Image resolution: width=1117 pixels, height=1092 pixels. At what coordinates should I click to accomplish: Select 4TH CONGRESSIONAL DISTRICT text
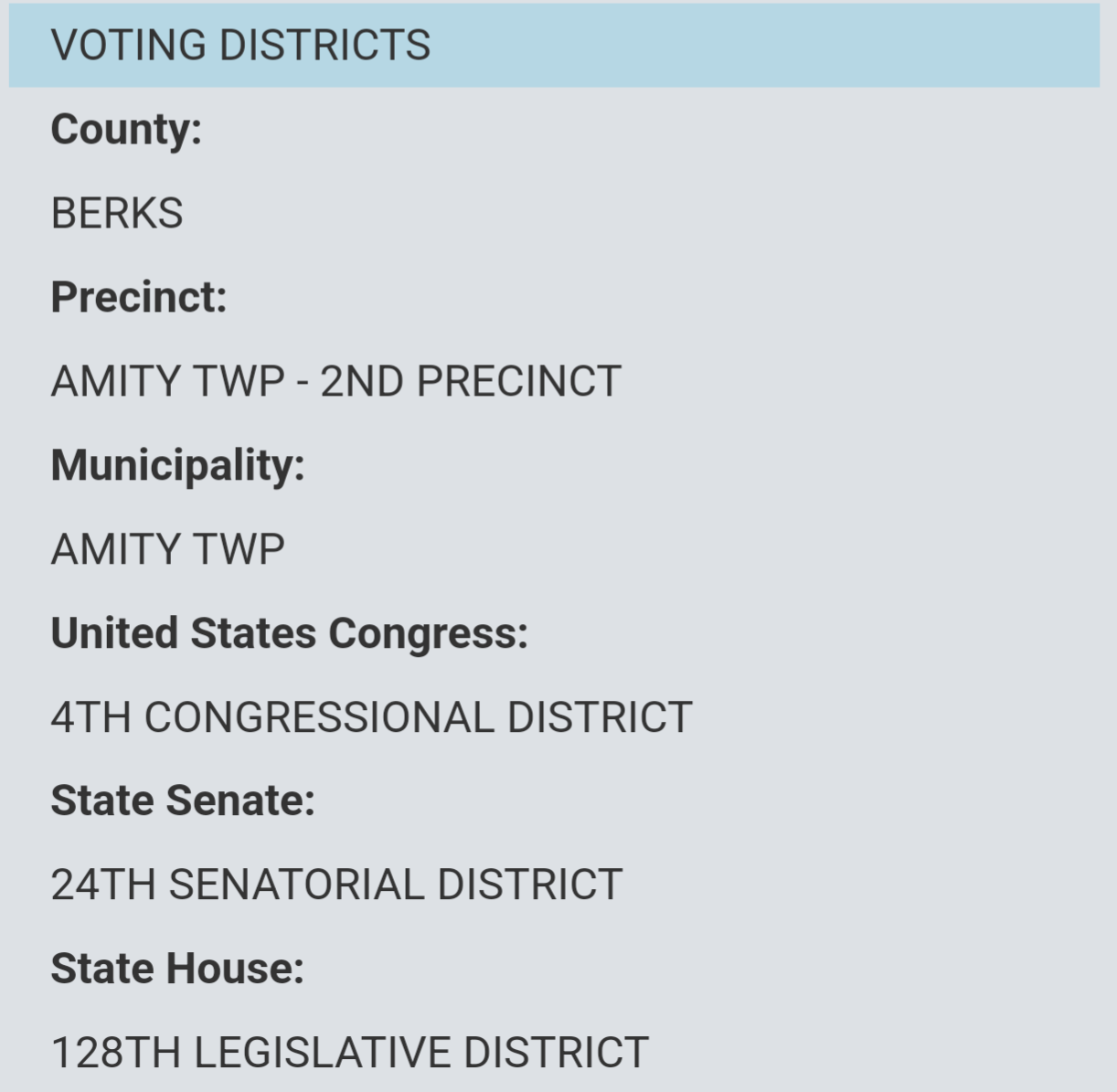point(371,717)
